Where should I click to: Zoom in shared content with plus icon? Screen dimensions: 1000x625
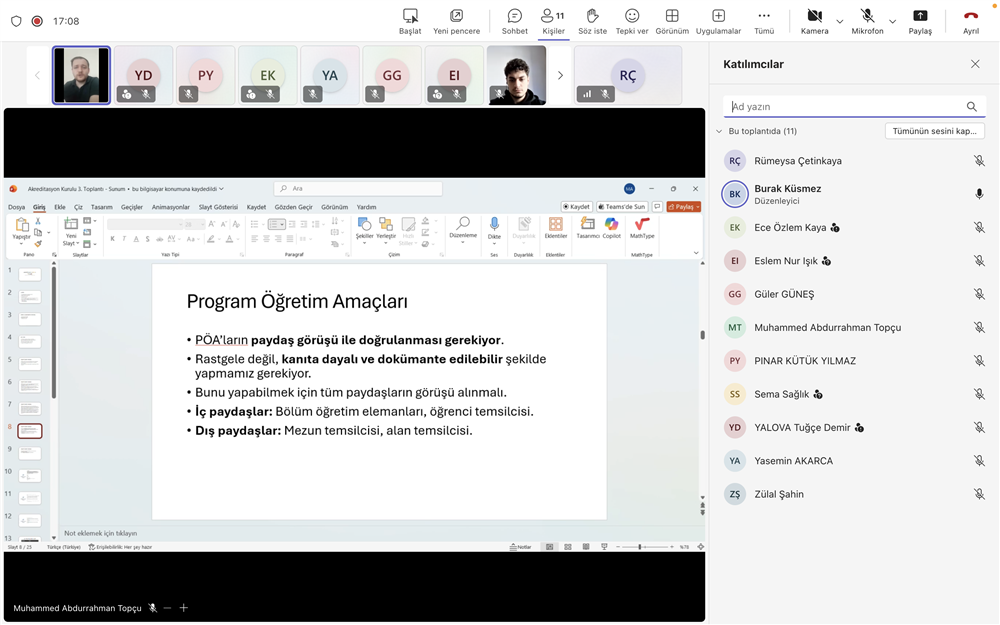tap(184, 608)
